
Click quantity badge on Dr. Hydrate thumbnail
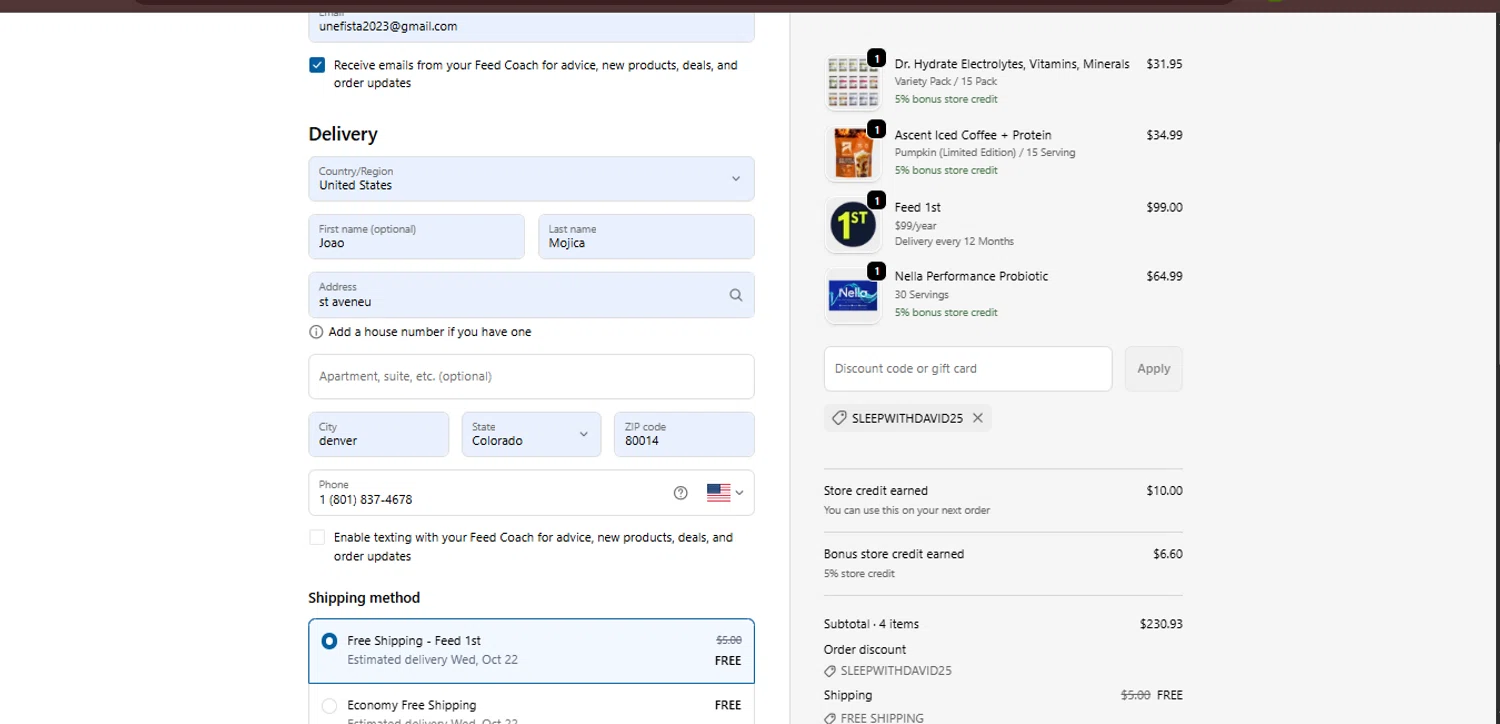point(876,58)
